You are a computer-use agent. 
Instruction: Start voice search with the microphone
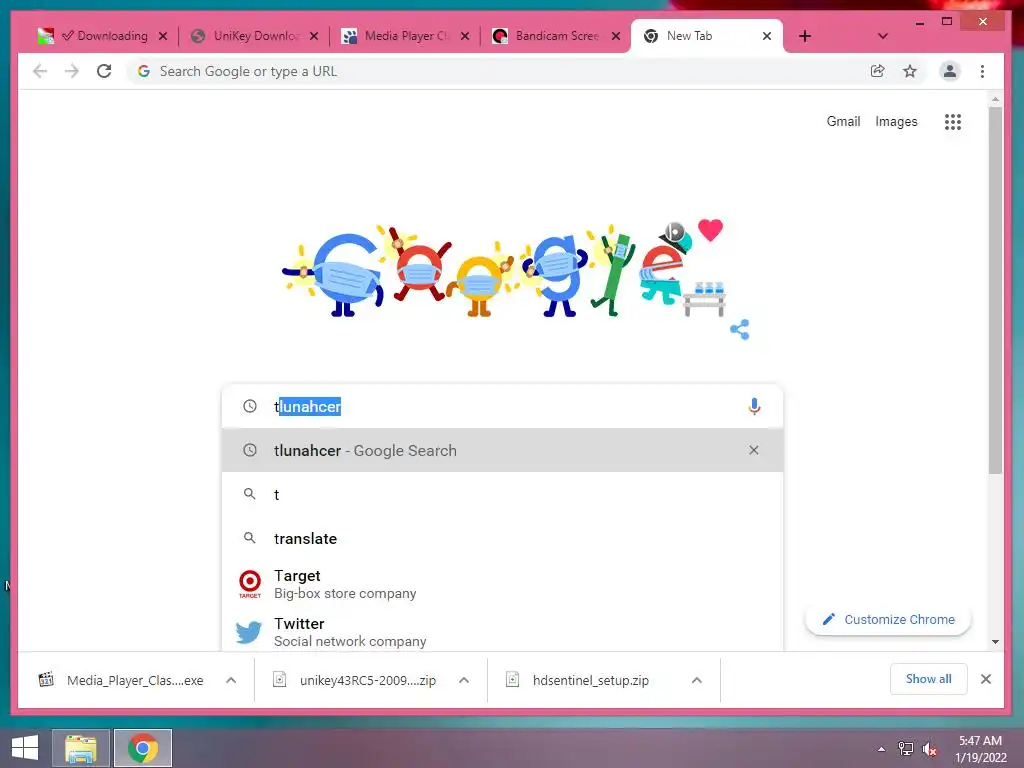pos(754,406)
